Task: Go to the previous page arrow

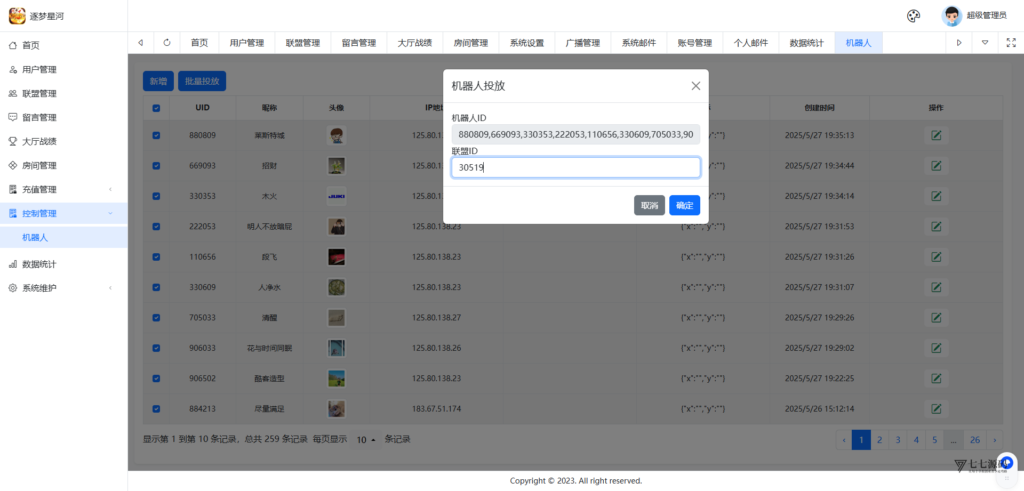Action: (844, 440)
